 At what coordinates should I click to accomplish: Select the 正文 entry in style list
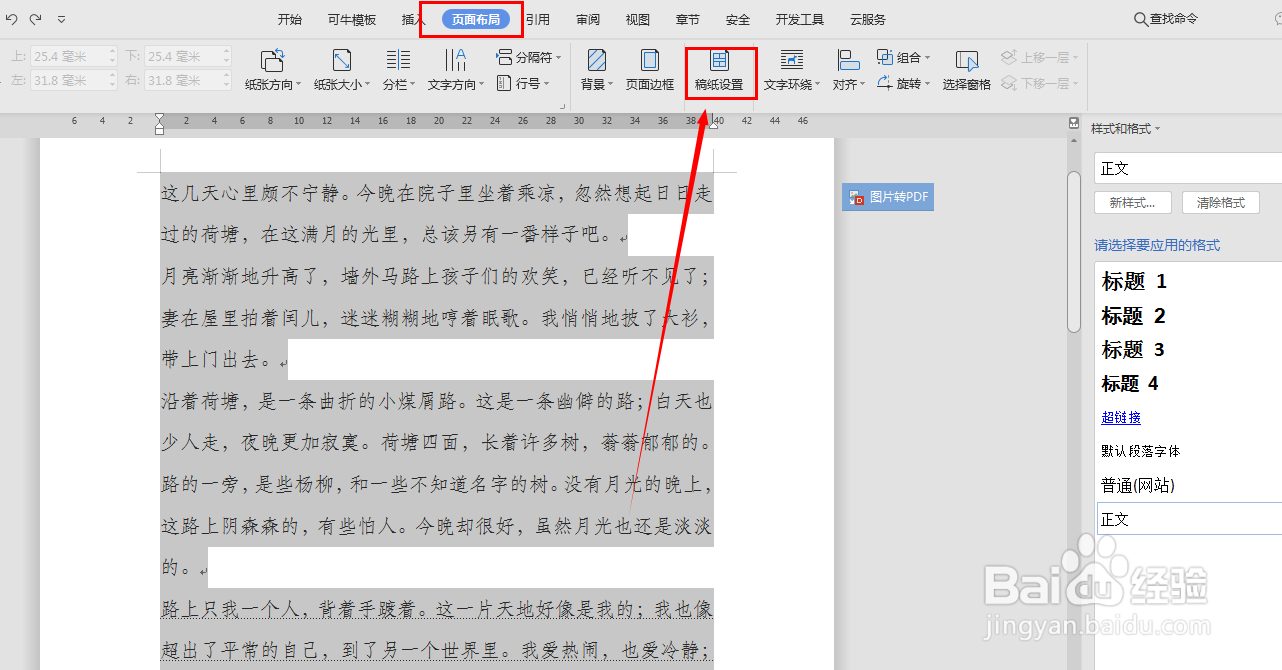pos(1189,519)
